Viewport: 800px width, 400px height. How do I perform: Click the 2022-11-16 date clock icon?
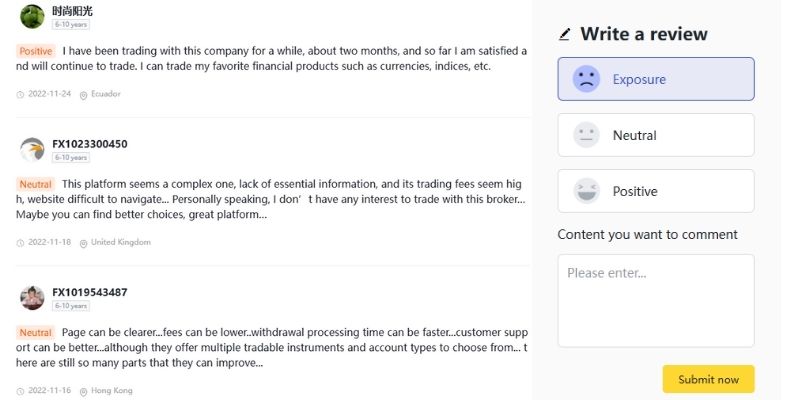[x=20, y=390]
